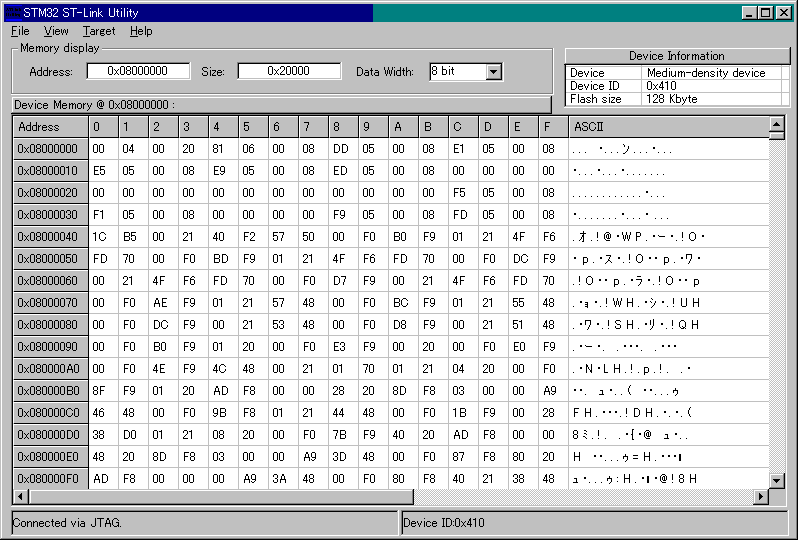Click cell ED in row 0x08000010
Image resolution: width=798 pixels, height=540 pixels.
tap(344, 171)
